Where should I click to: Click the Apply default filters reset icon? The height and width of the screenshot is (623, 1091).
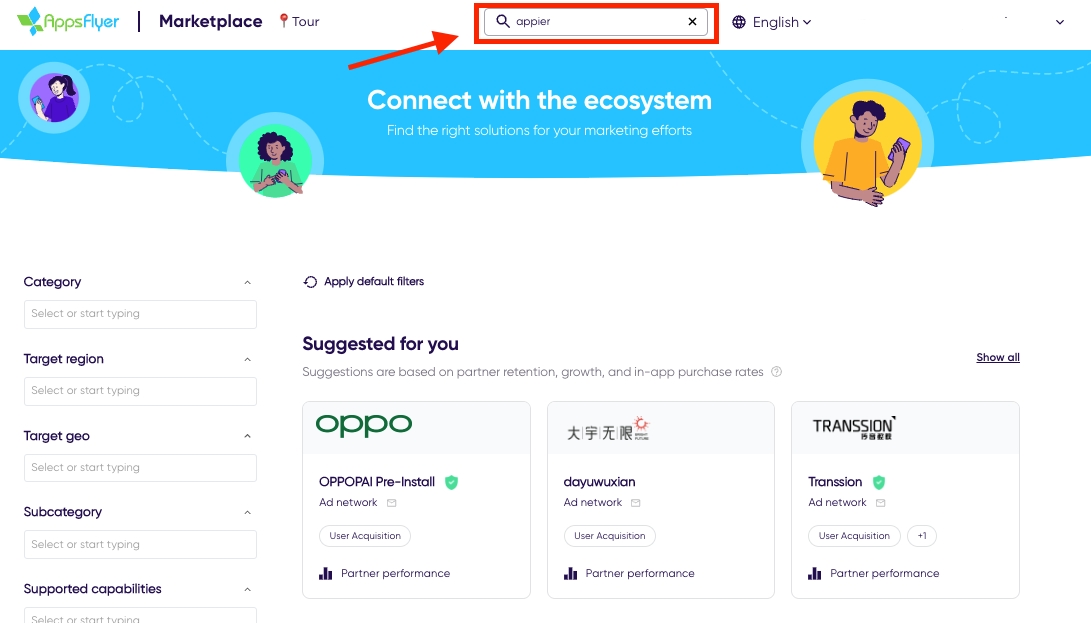coord(310,282)
